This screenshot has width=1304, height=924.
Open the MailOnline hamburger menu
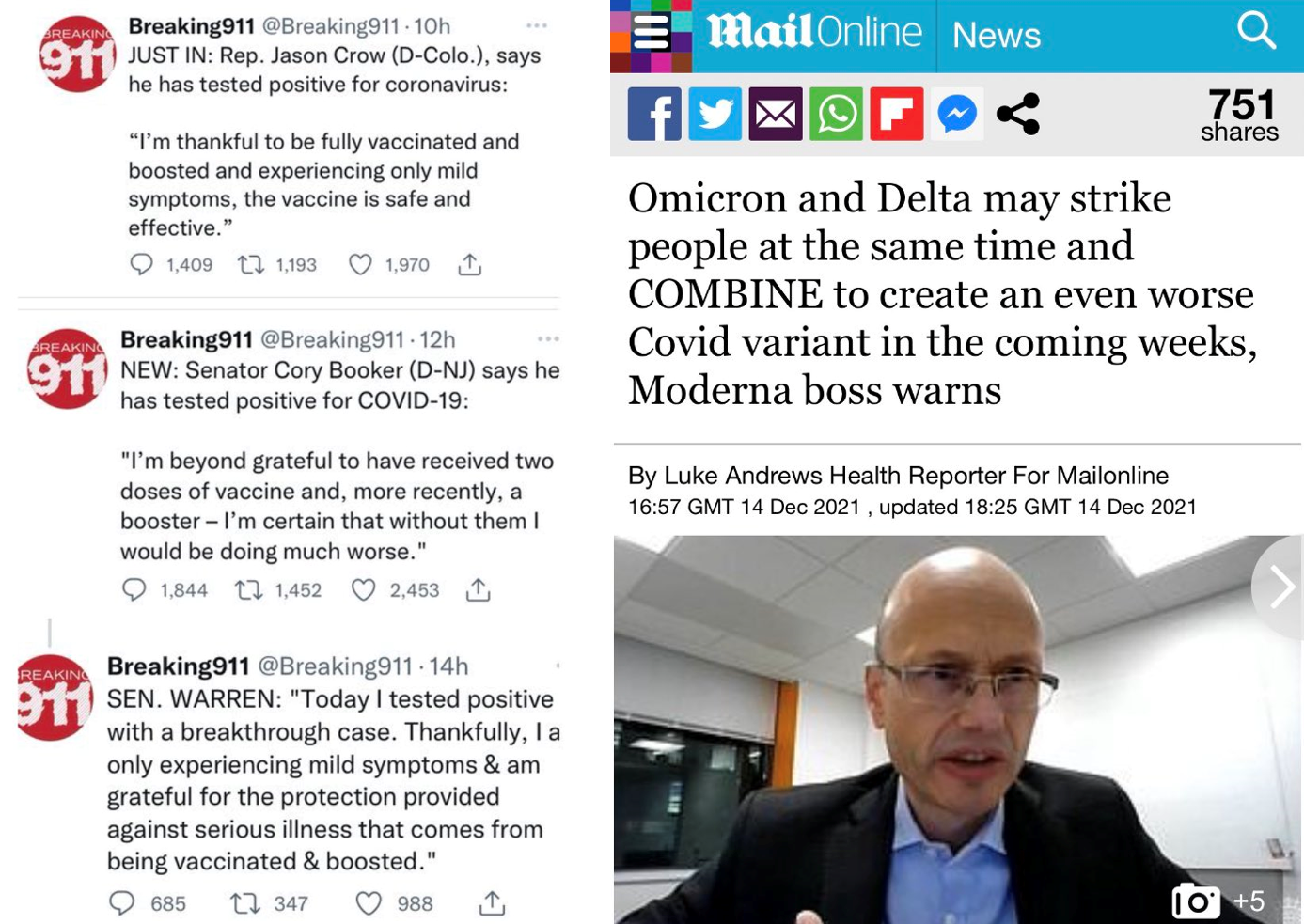pos(651,35)
